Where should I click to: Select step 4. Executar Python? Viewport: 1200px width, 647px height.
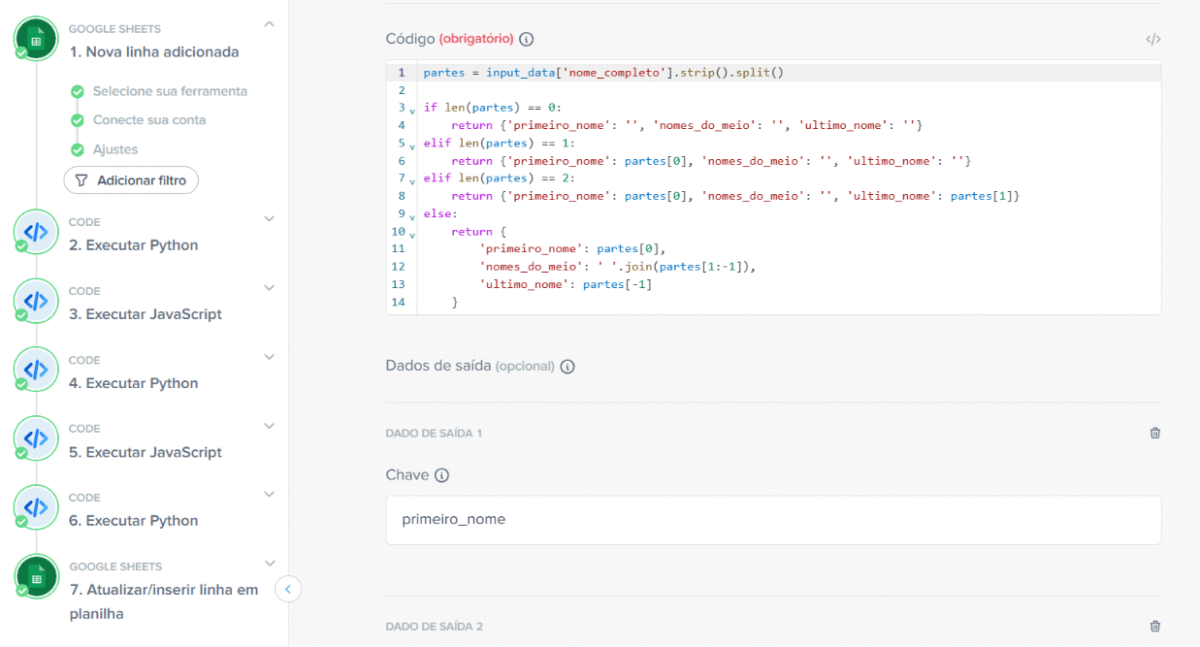pos(134,383)
